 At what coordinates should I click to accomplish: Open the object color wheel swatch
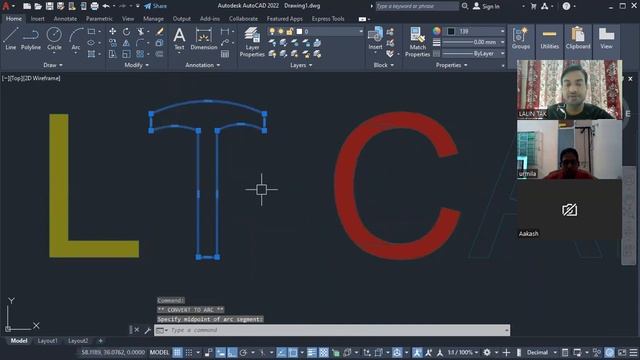[x=437, y=31]
